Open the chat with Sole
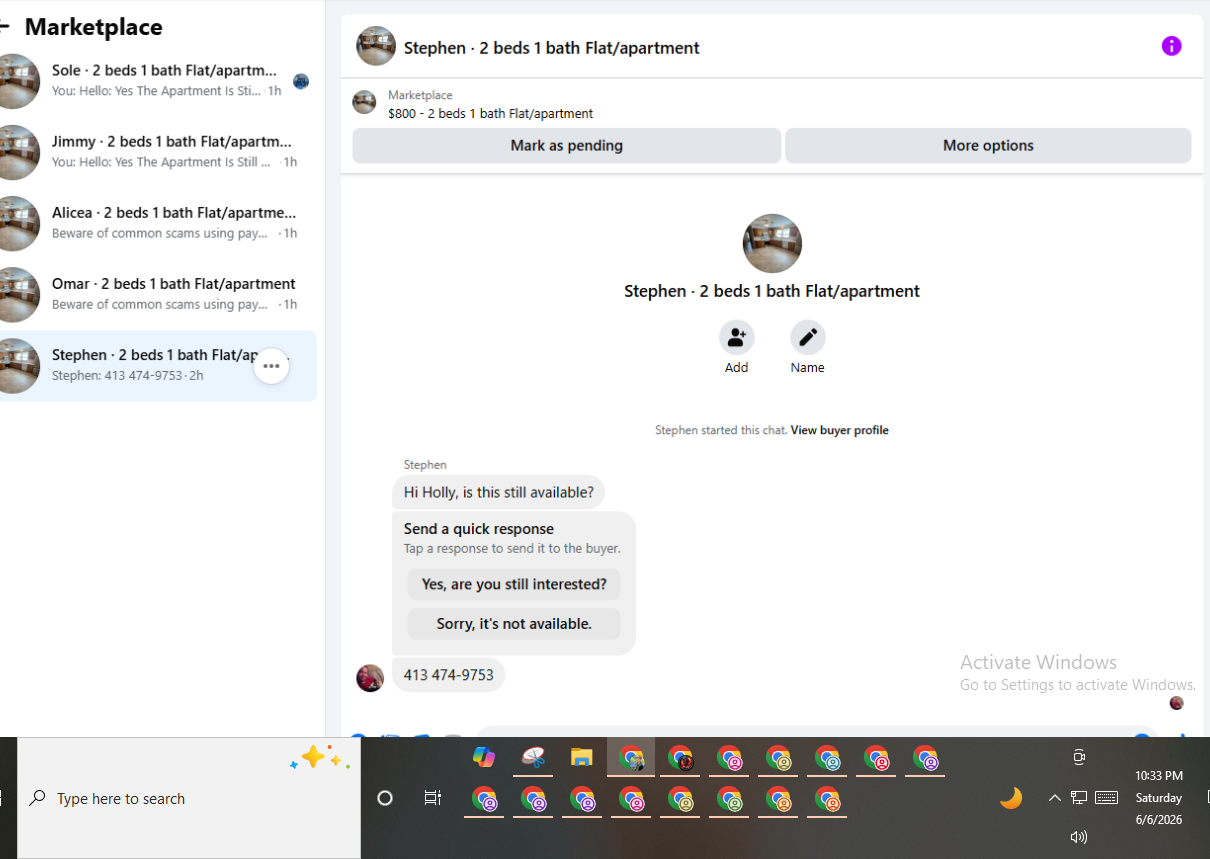The width and height of the screenshot is (1210, 859). tap(158, 81)
